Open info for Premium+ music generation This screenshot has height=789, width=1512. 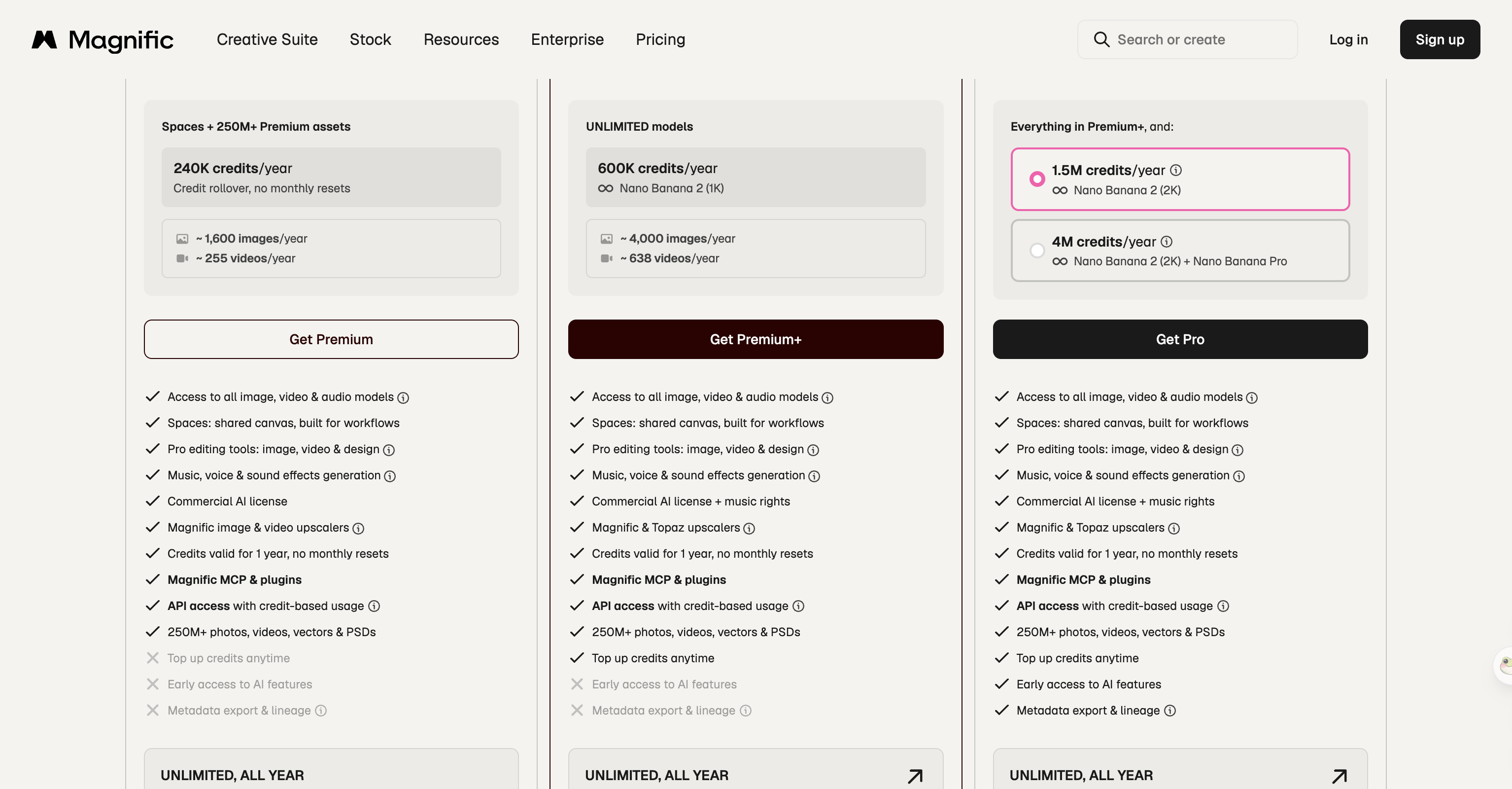pyautogui.click(x=814, y=476)
